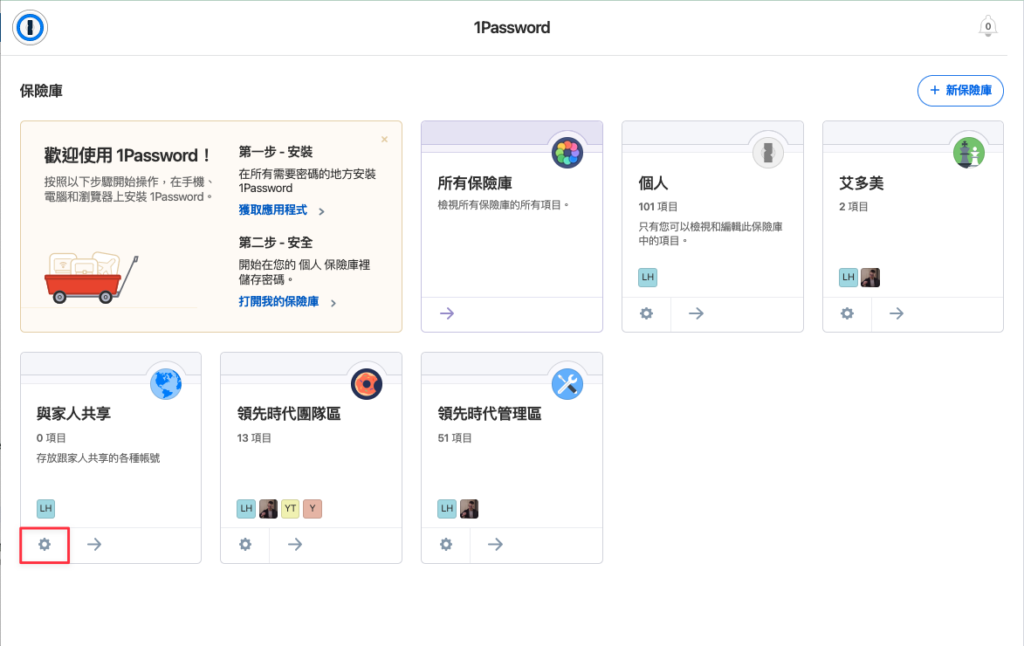Click the LH badge in 領先時代管理區

pos(447,508)
